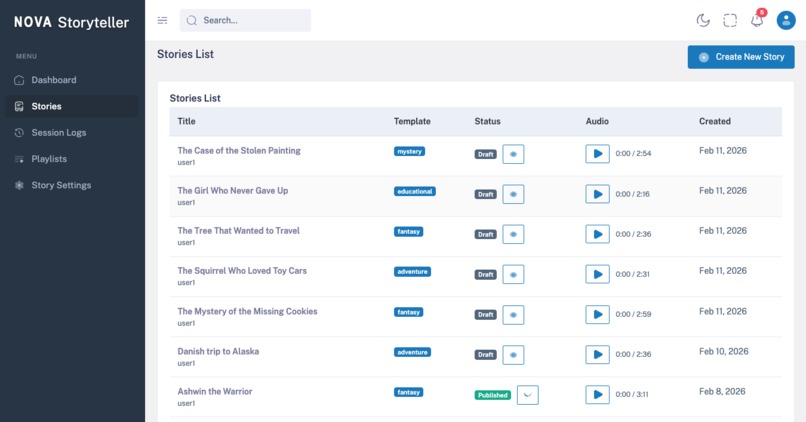The width and height of the screenshot is (806, 422).
Task: Toggle publish eye for The Case of the Stolen Painting
Action: tap(513, 154)
